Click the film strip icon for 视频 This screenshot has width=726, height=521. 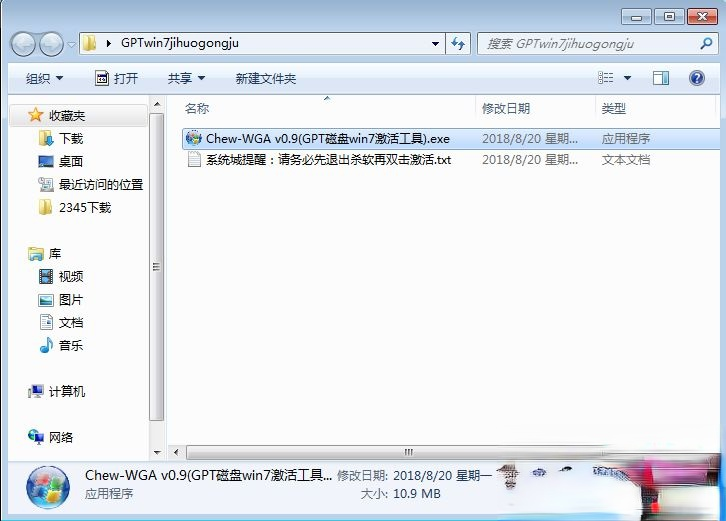[46, 276]
